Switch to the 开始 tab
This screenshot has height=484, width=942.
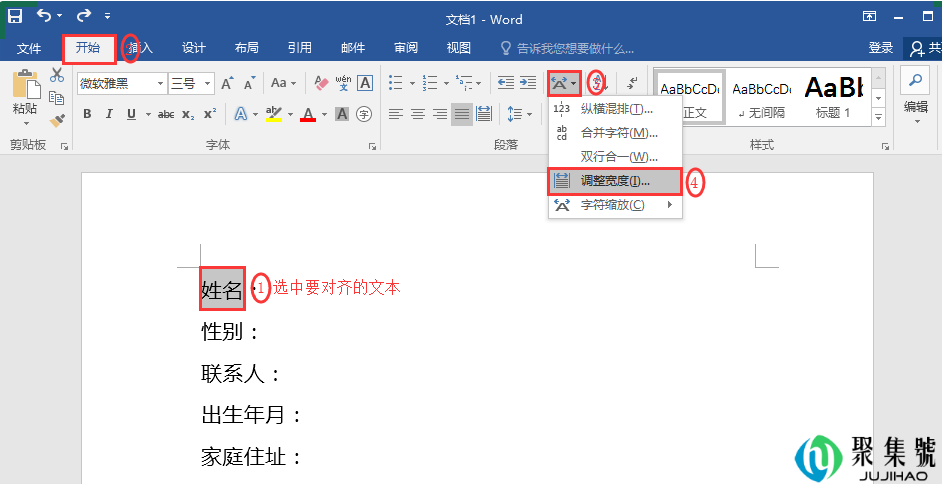[88, 48]
